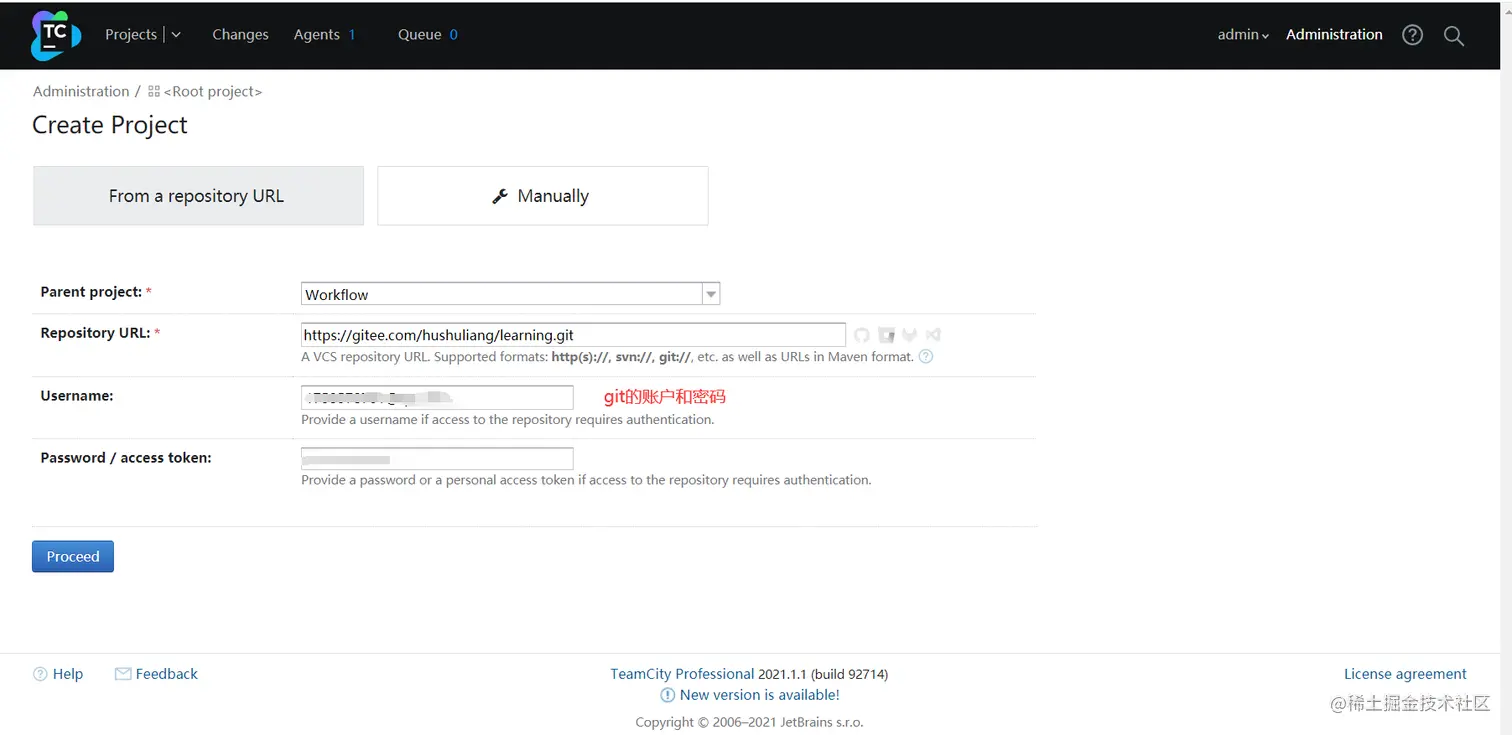Select the From a repository URL tab
This screenshot has width=1512, height=735.
pyautogui.click(x=198, y=196)
